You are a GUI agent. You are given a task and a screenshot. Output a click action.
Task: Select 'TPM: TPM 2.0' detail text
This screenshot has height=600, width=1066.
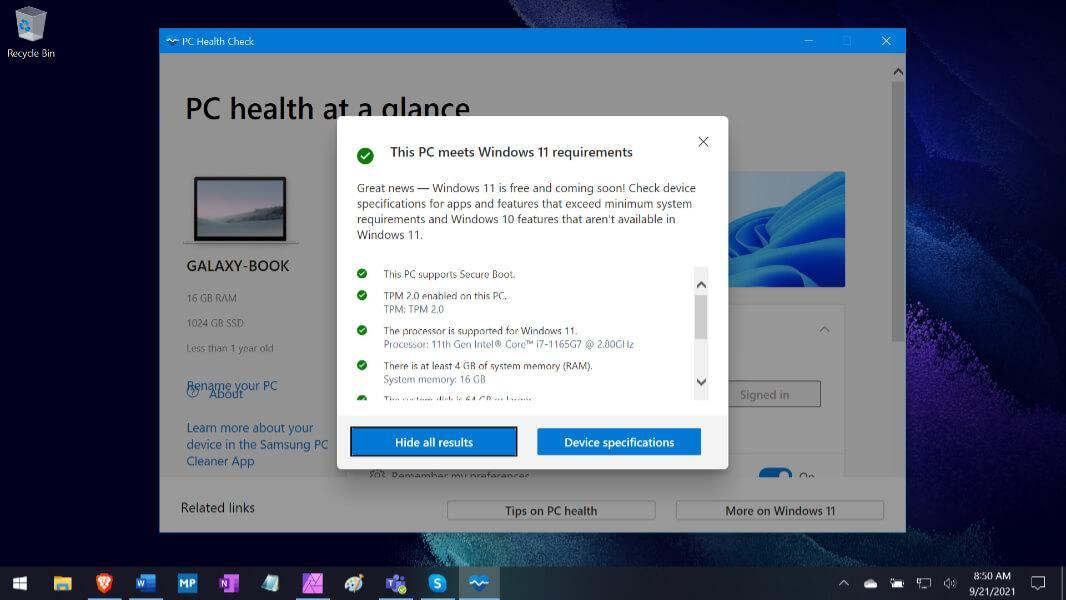413,309
